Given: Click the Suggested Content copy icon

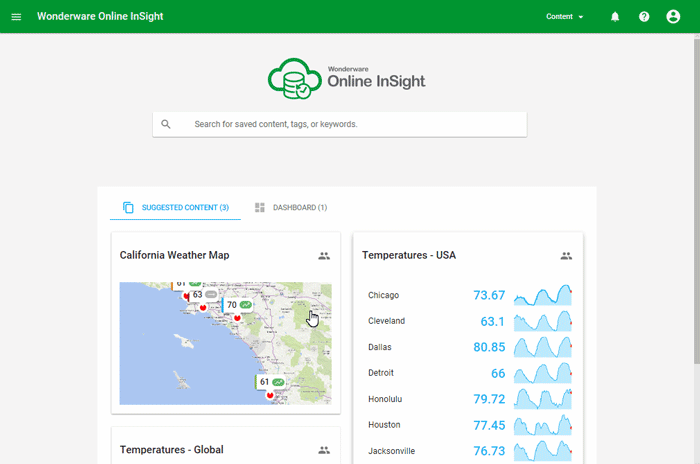Looking at the screenshot, I should pos(128,207).
